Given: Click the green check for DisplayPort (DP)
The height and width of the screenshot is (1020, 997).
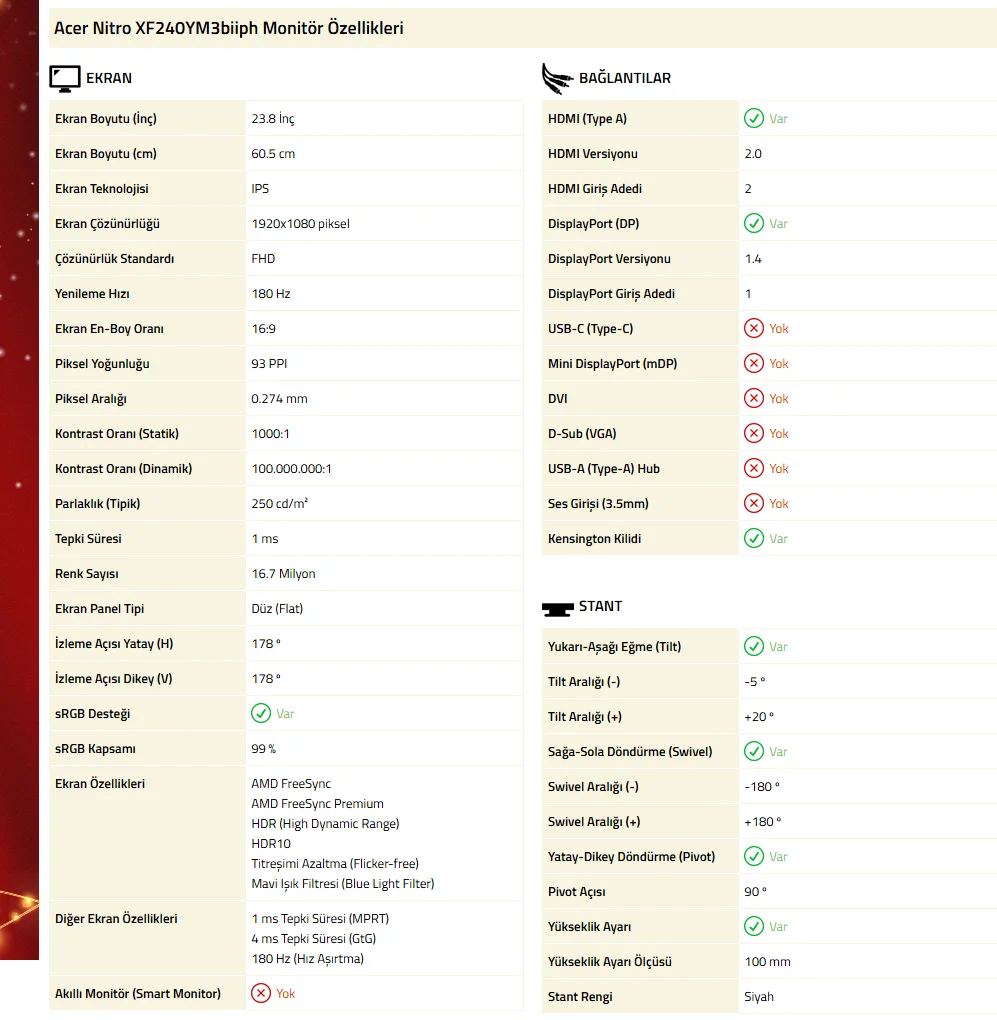Looking at the screenshot, I should tap(754, 224).
